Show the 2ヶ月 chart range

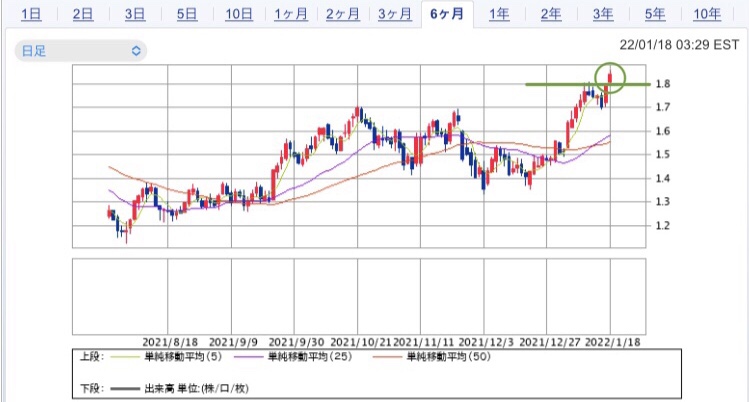(343, 14)
